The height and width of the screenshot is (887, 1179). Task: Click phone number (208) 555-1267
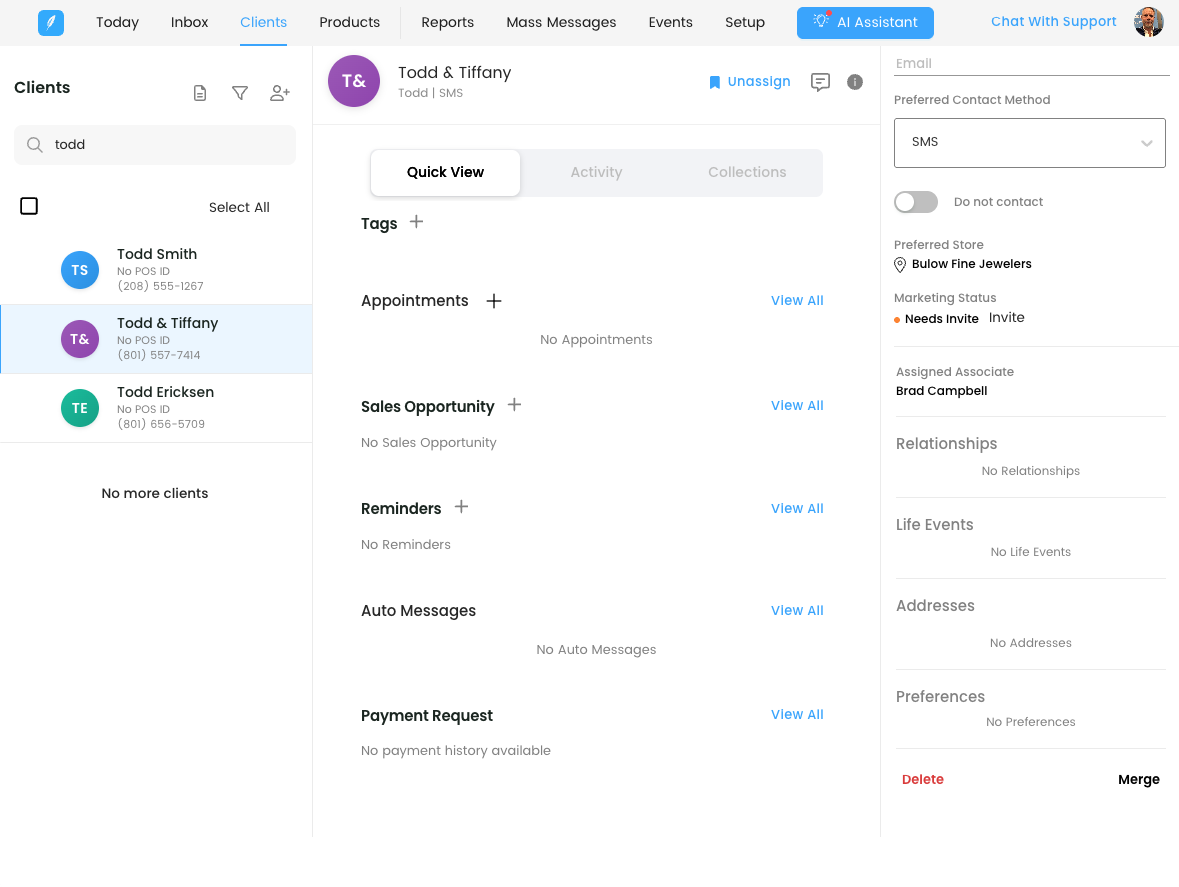tap(160, 286)
